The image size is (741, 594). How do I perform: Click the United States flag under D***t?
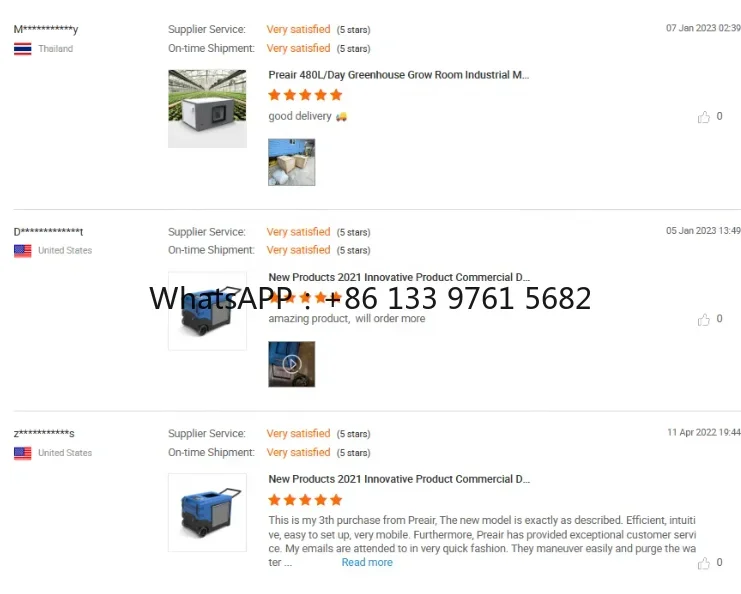[23, 251]
